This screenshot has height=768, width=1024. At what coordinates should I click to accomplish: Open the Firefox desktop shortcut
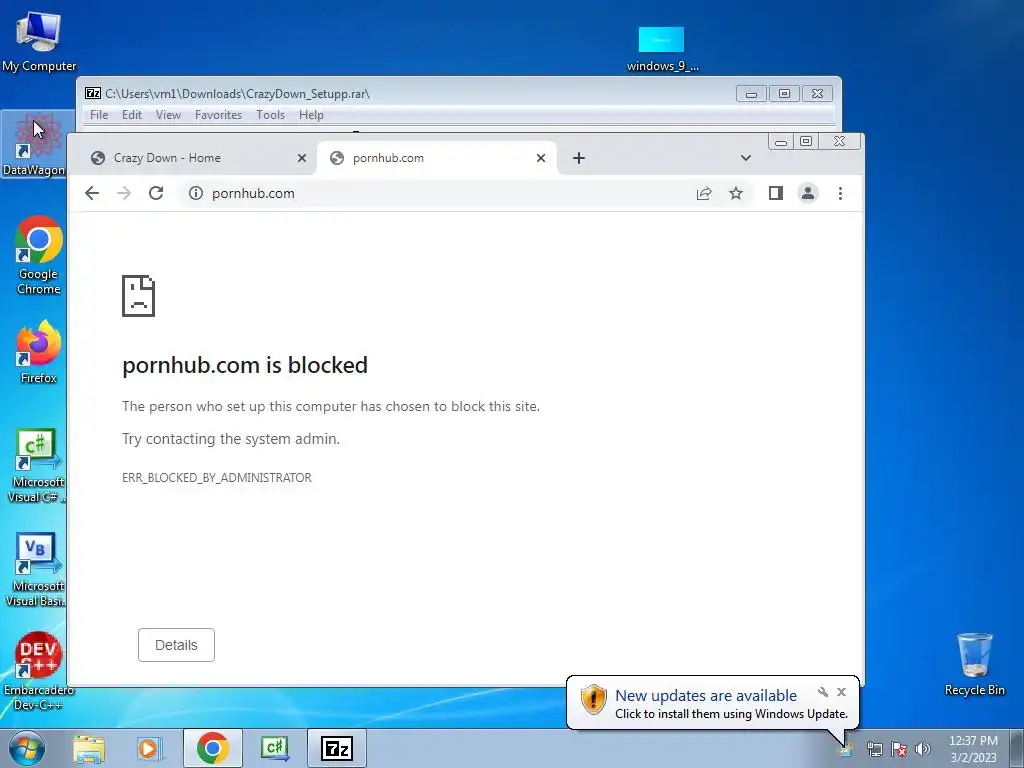39,352
